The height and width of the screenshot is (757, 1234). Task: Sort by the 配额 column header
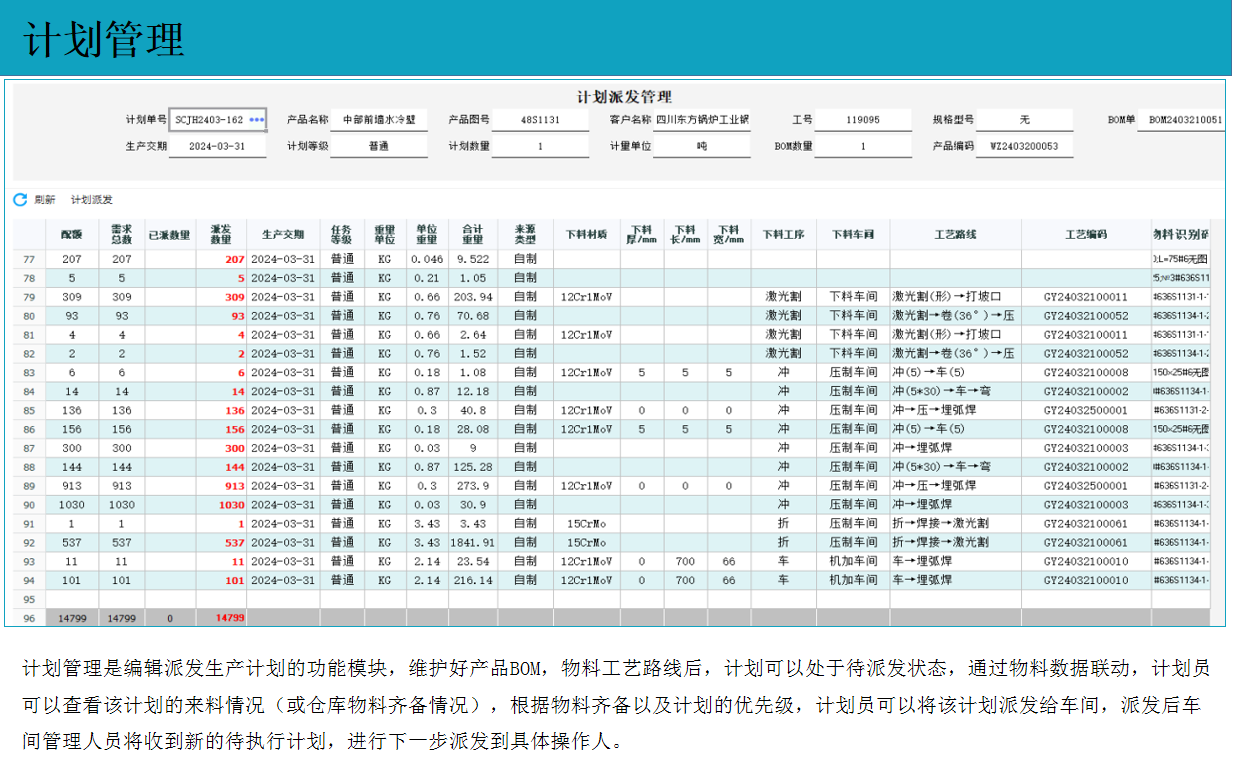(x=71, y=234)
